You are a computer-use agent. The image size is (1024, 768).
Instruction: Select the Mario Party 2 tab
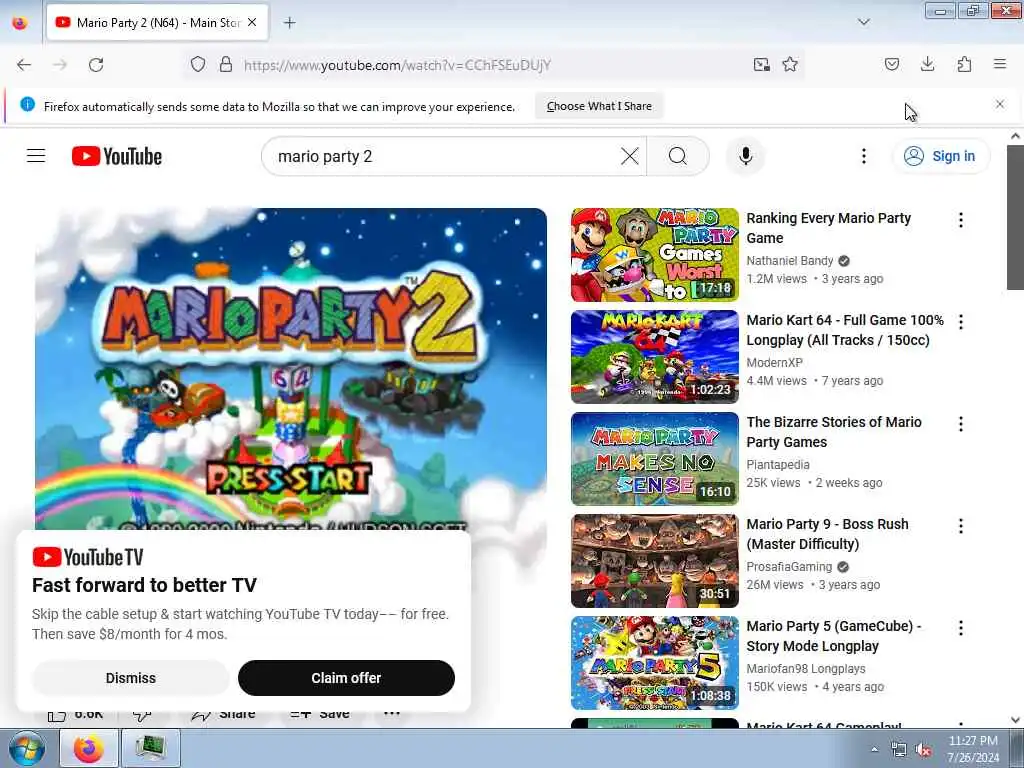click(x=157, y=23)
